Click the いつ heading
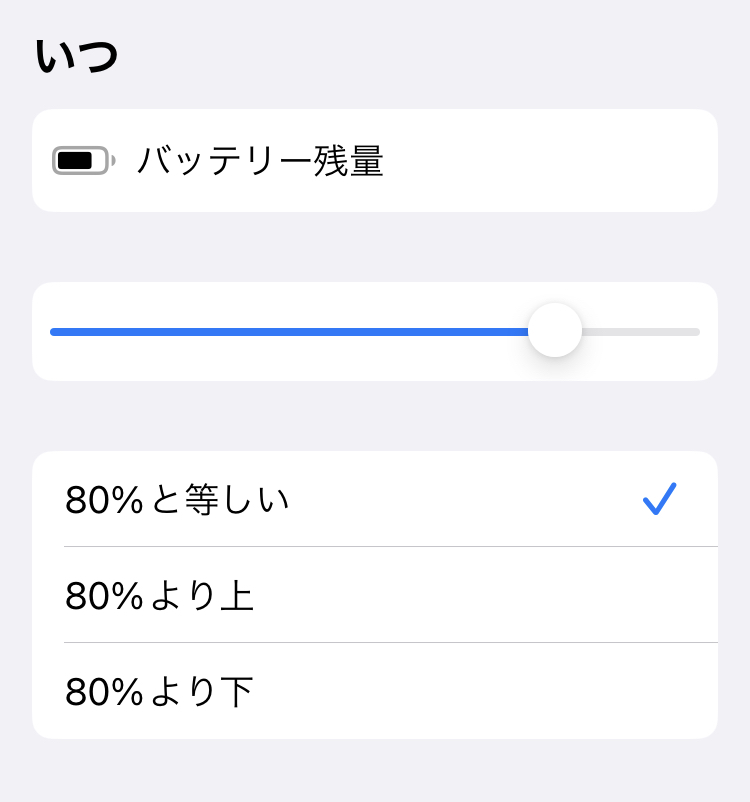The image size is (750, 802). [x=77, y=56]
